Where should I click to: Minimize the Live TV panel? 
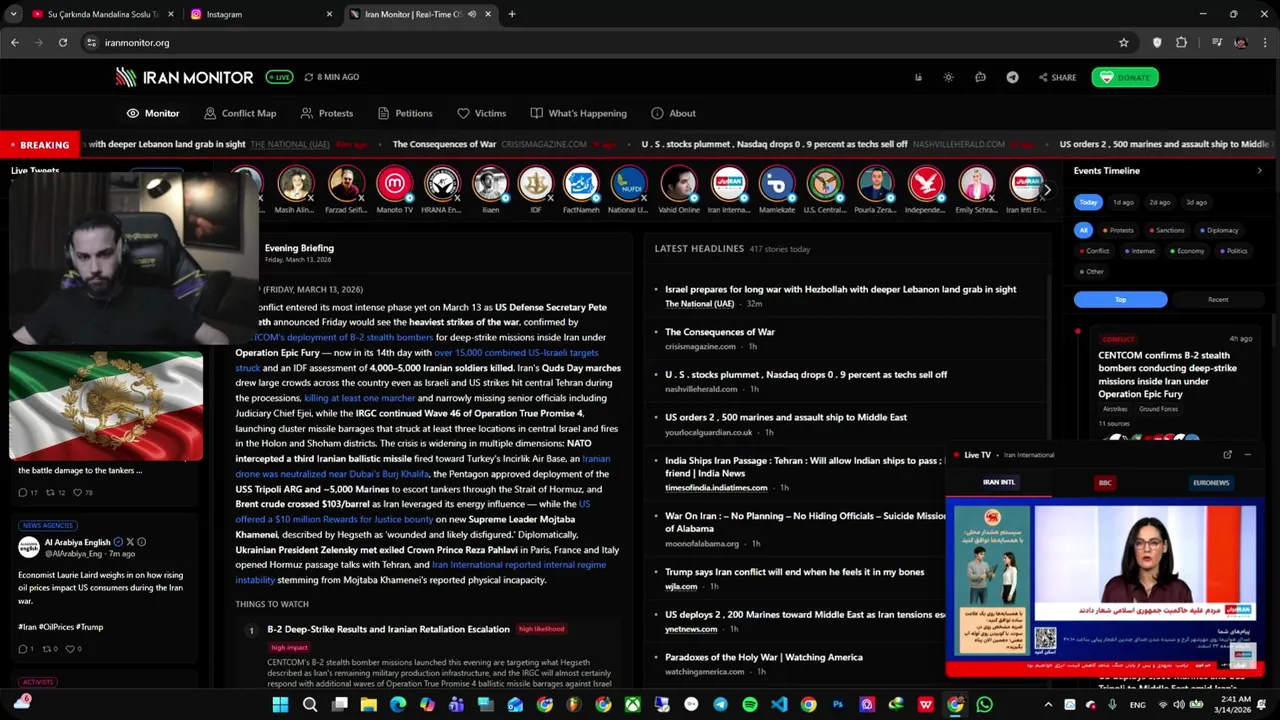tap(1247, 455)
